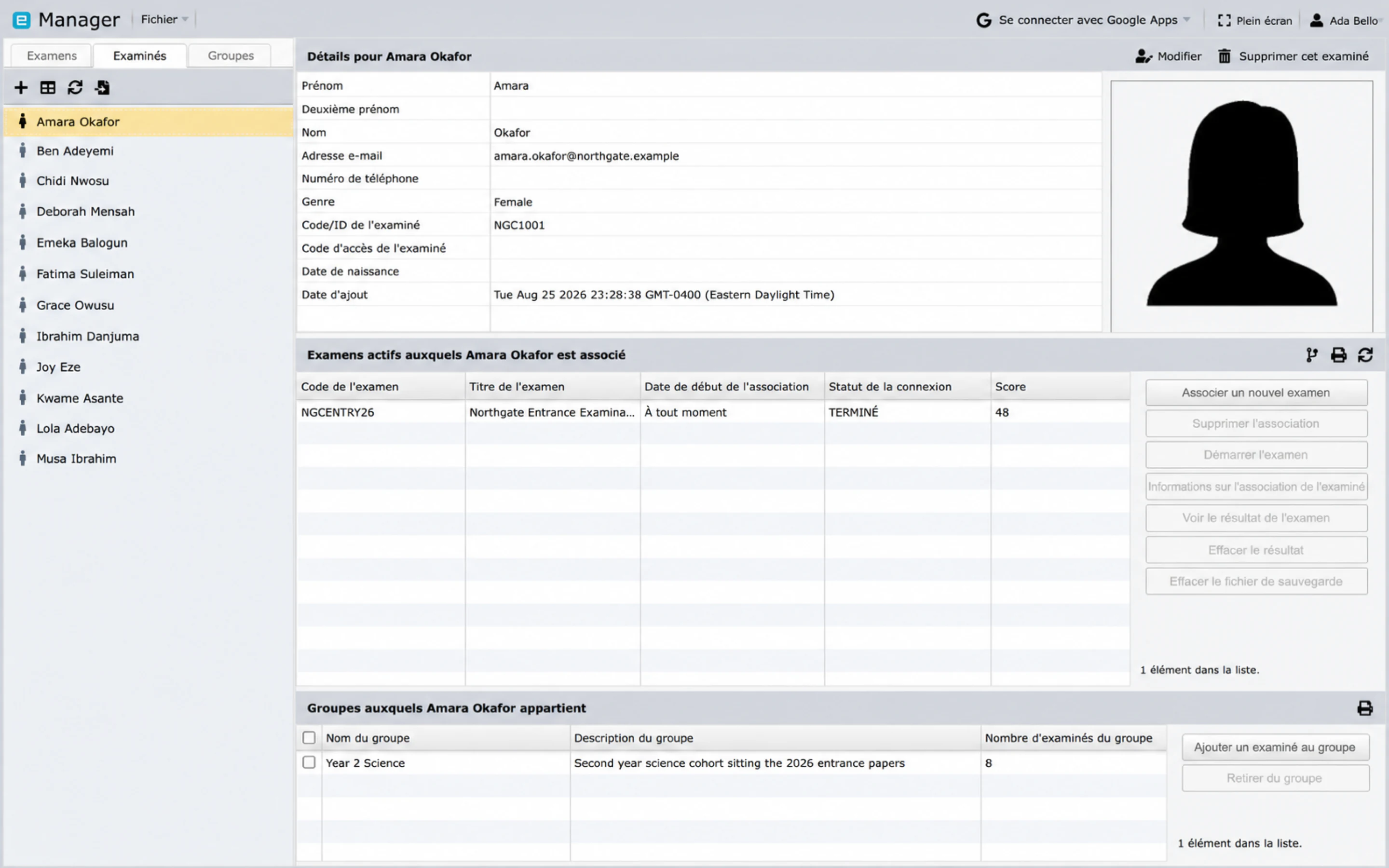
Task: Open the table view icon in examinee toolbar
Action: tap(48, 88)
